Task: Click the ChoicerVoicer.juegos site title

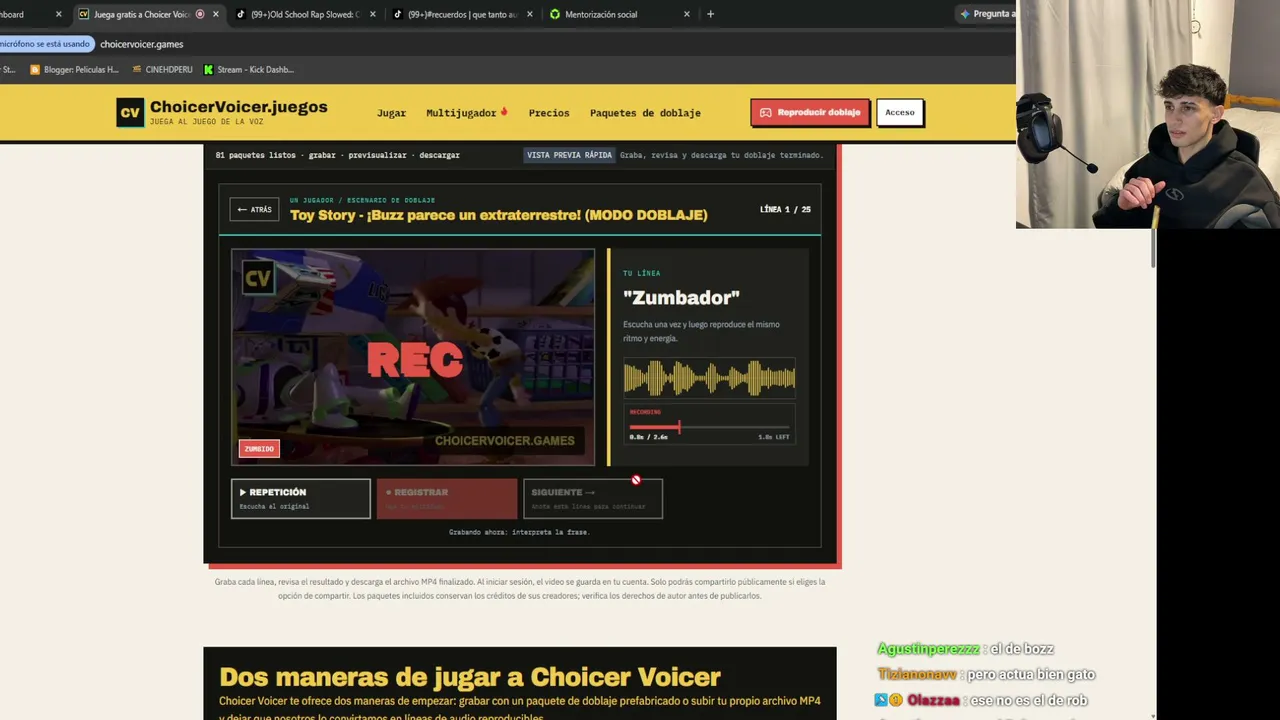Action: click(239, 107)
